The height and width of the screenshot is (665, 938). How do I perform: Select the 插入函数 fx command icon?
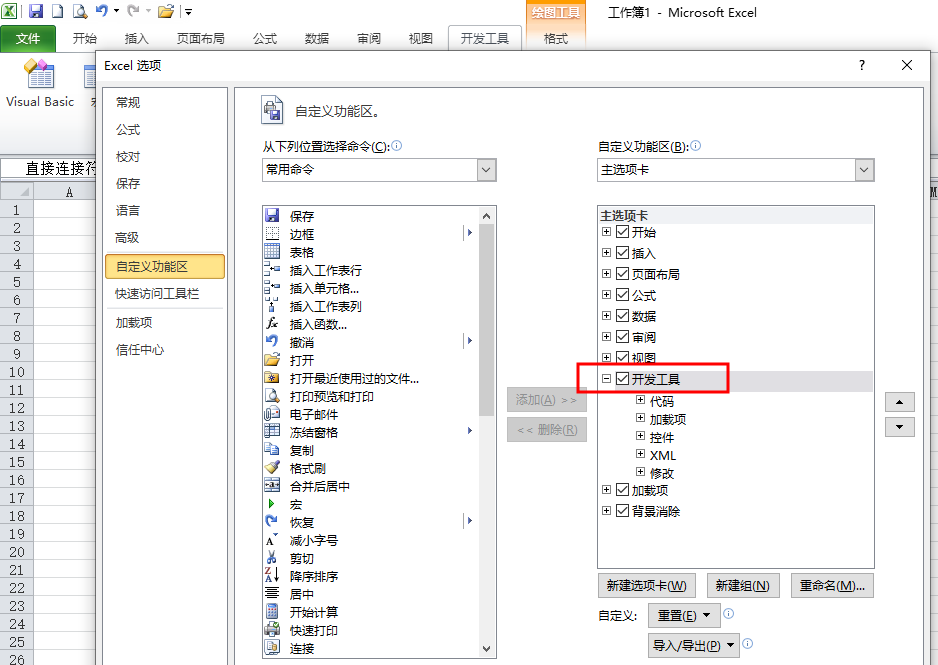[271, 324]
